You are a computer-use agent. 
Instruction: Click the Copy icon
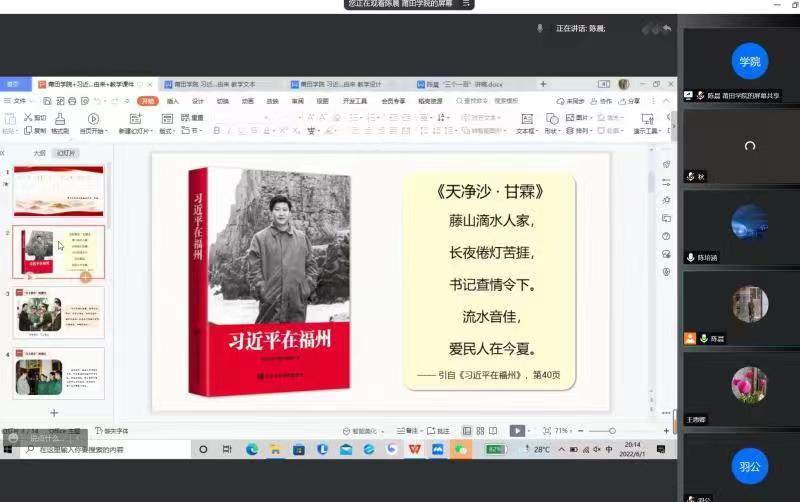[x=28, y=131]
